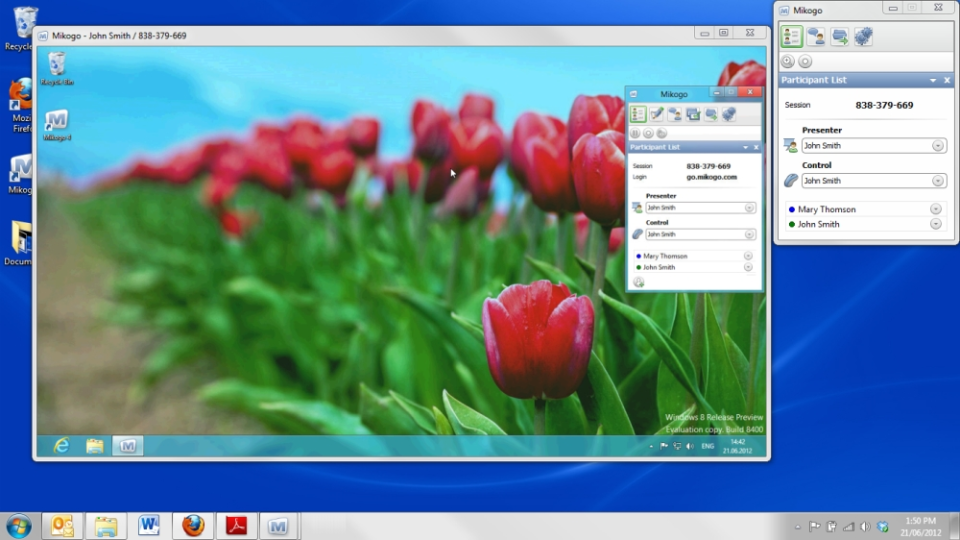Open the settings gears icon in the outer Mikogo panel
The width and height of the screenshot is (960, 540).
tap(863, 37)
